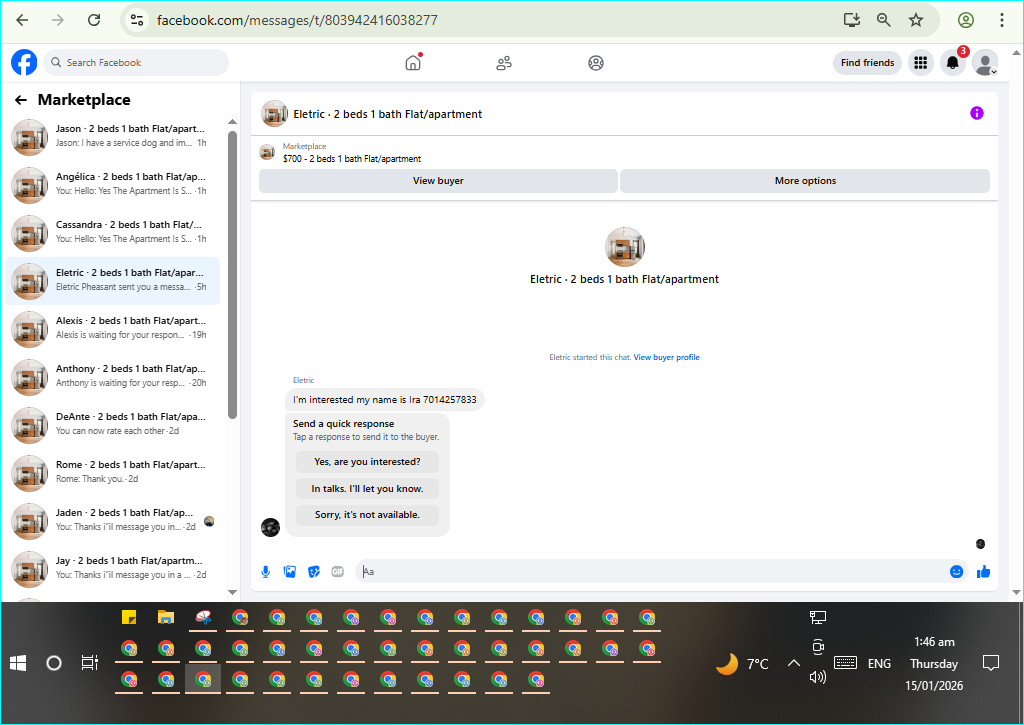Choose a sticker icon in composer

click(314, 572)
